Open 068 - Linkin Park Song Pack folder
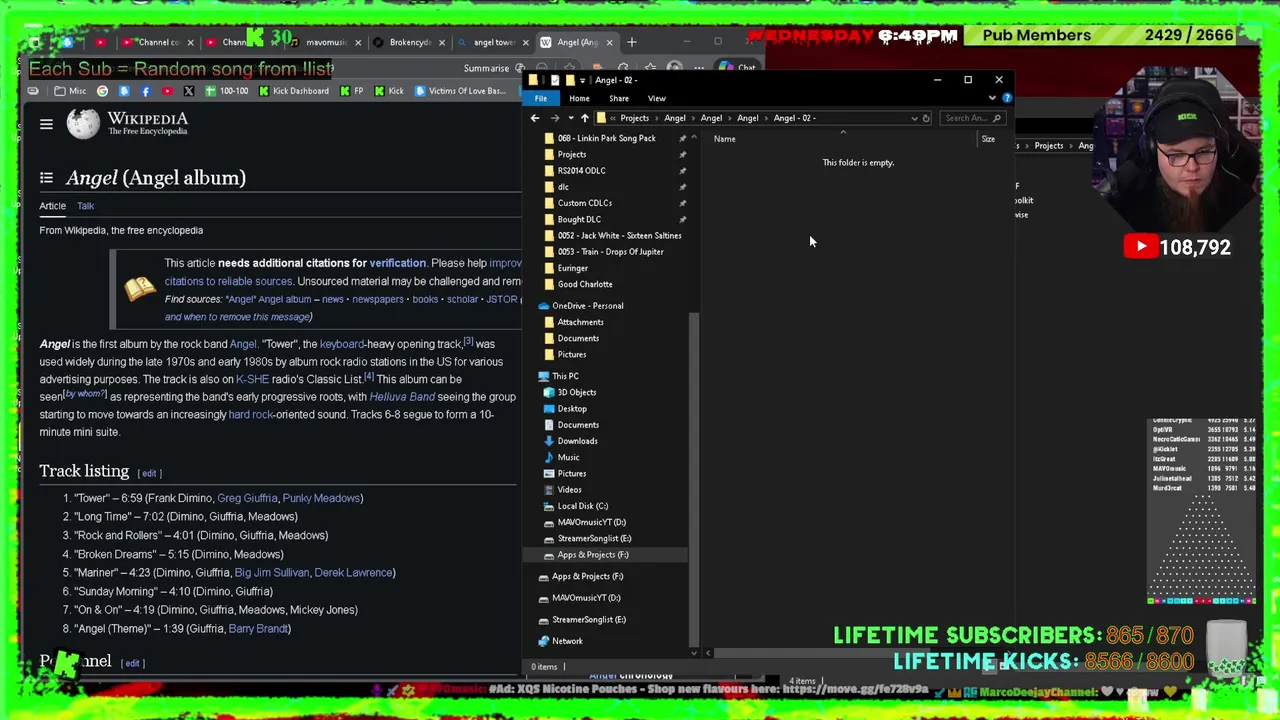1280x720 pixels. click(x=607, y=138)
